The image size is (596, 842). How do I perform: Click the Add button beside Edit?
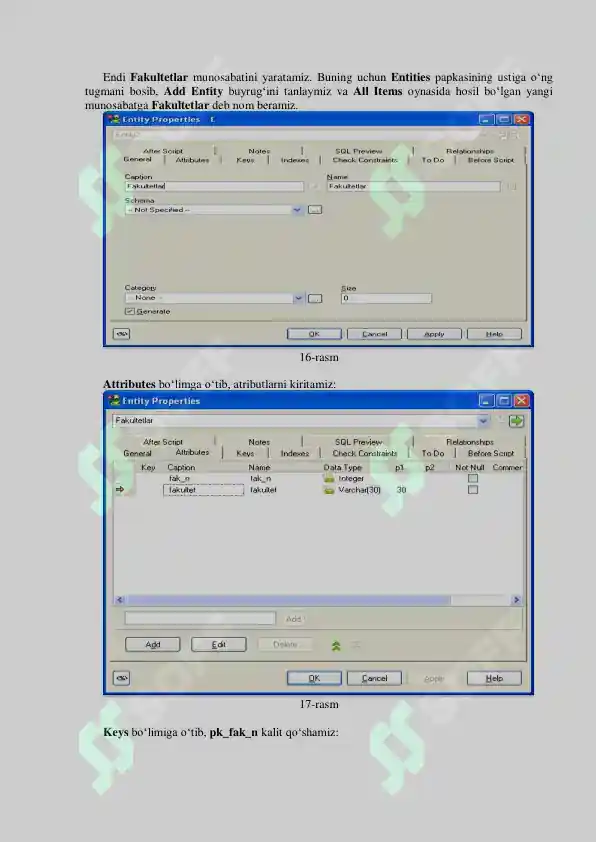coord(152,644)
